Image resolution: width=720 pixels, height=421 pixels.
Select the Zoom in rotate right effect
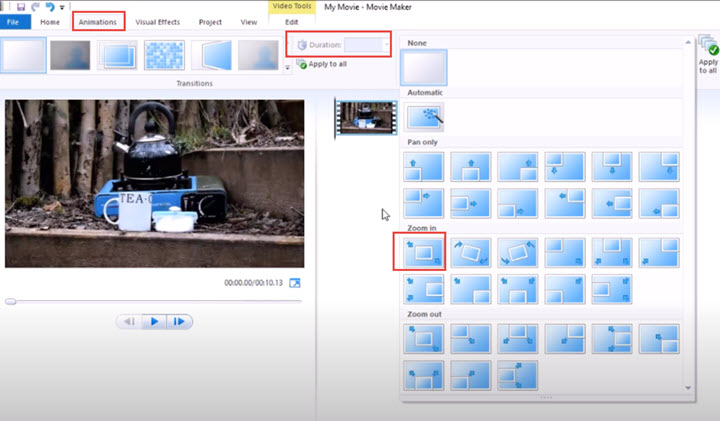tap(471, 252)
